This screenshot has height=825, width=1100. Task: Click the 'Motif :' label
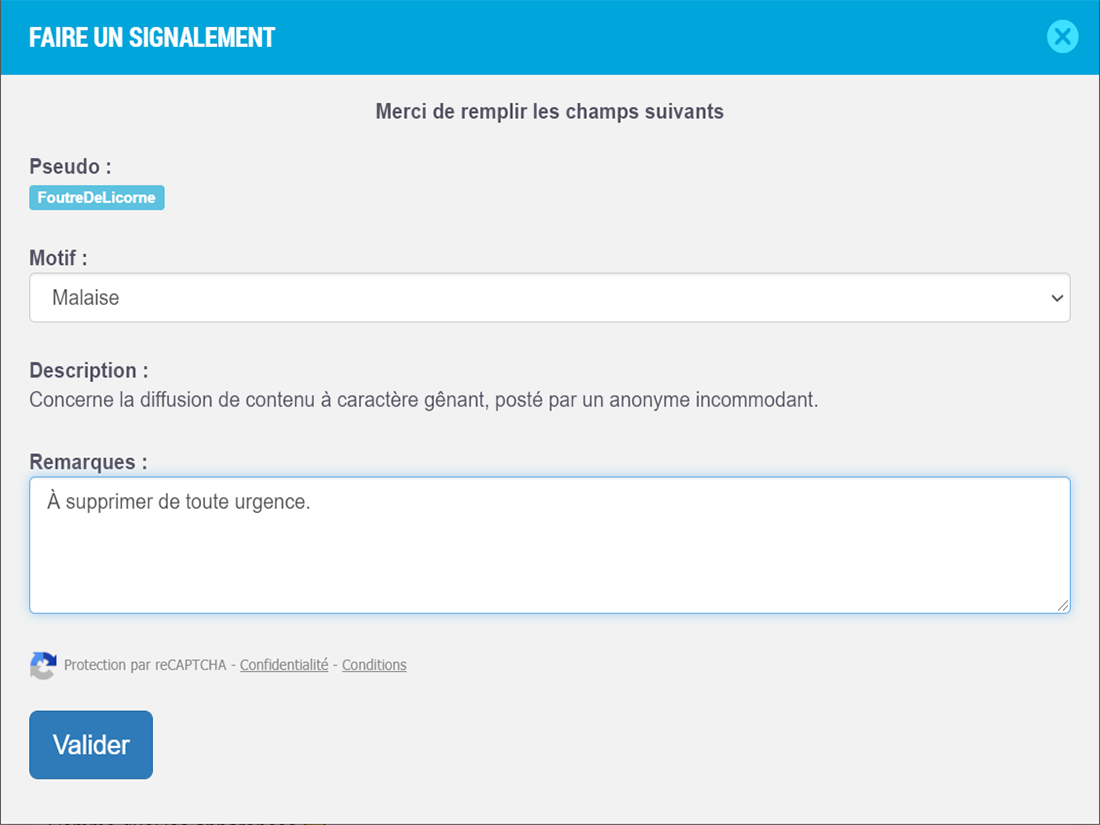58,258
